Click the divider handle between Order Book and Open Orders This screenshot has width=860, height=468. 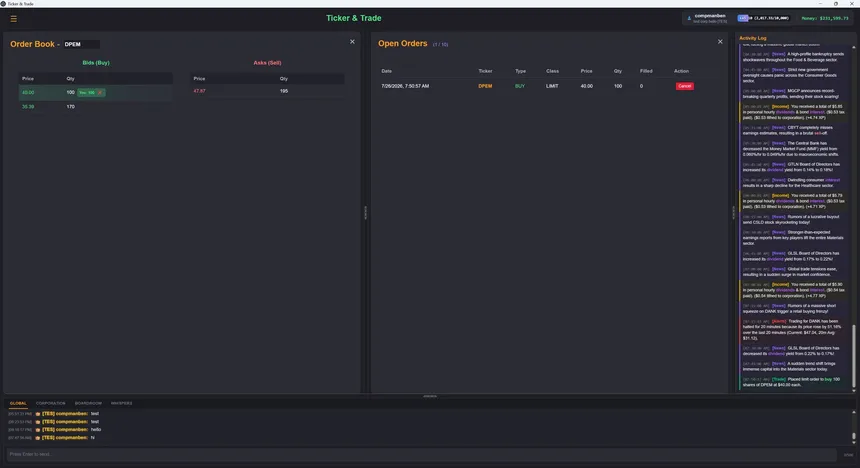(366, 212)
